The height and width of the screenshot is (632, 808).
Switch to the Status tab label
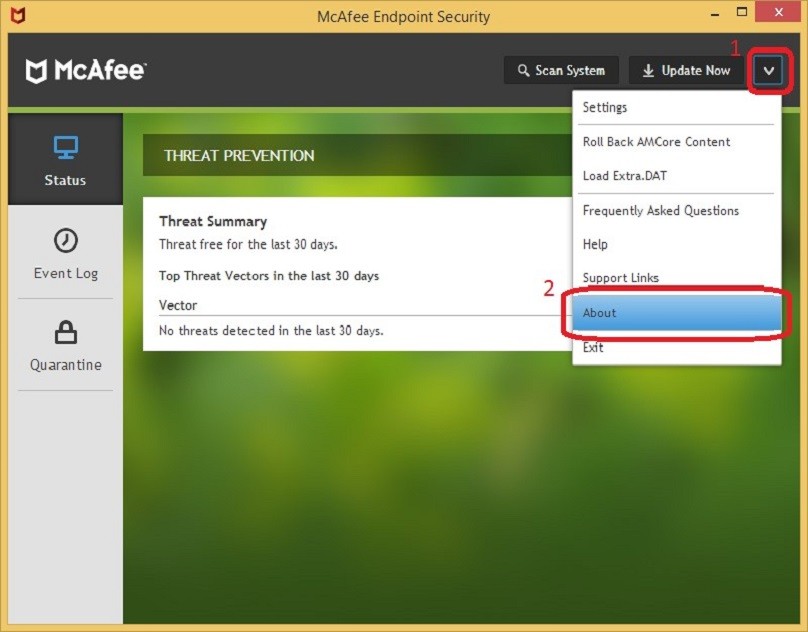65,180
